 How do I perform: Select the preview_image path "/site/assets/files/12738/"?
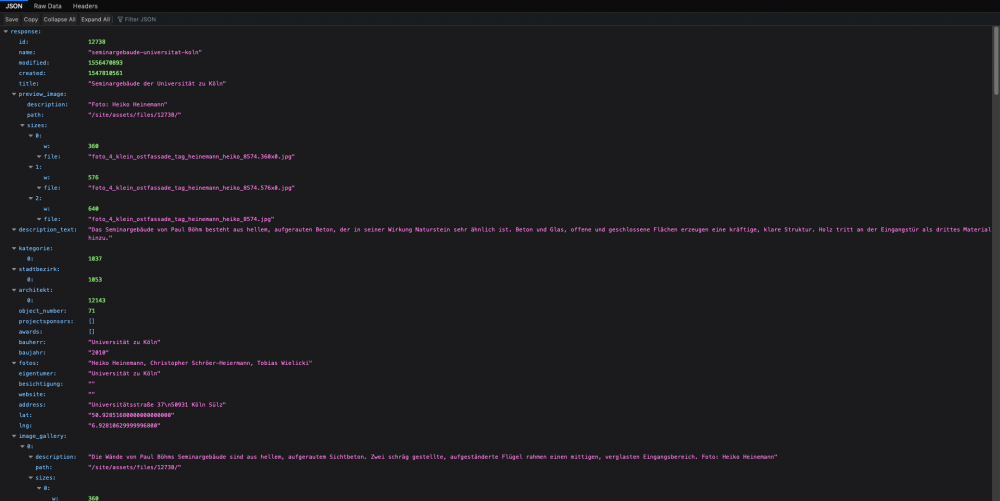(135, 115)
